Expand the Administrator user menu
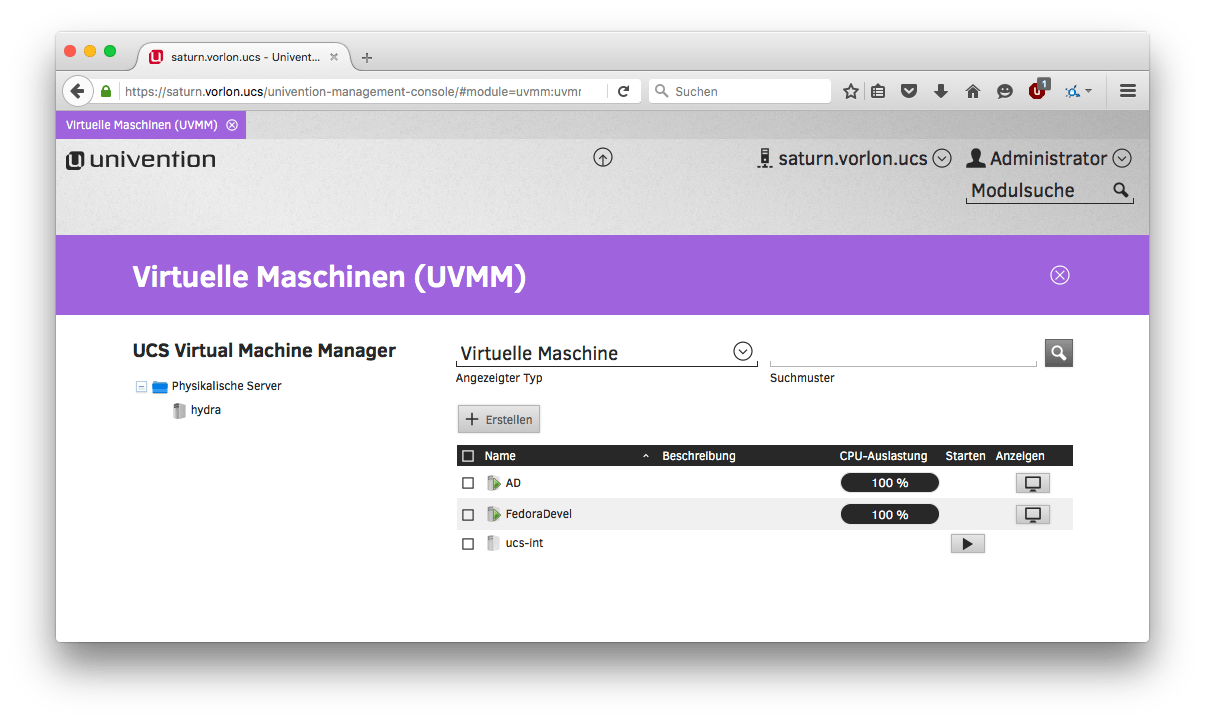The width and height of the screenshot is (1205, 722). (x=1121, y=158)
